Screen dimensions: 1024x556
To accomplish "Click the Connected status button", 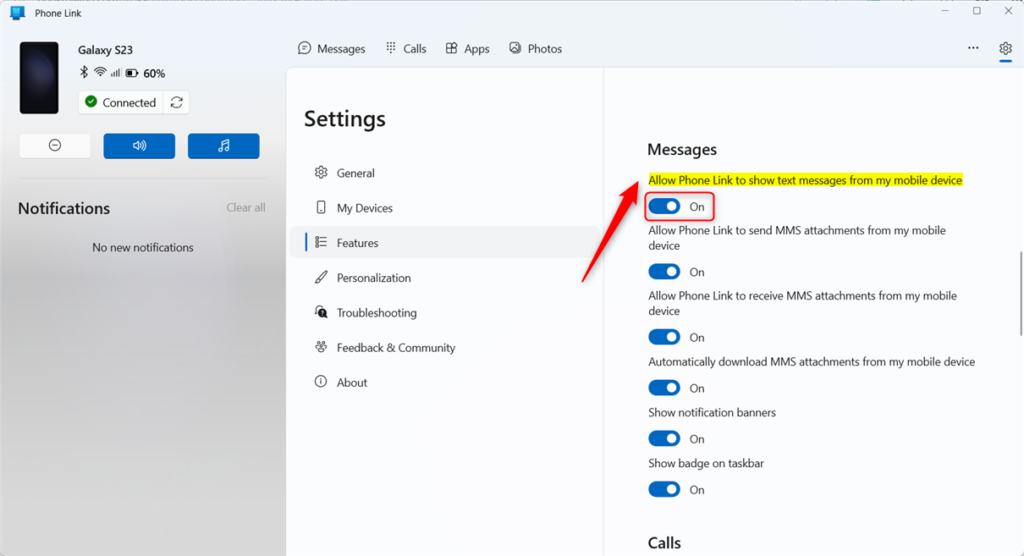I will [121, 103].
